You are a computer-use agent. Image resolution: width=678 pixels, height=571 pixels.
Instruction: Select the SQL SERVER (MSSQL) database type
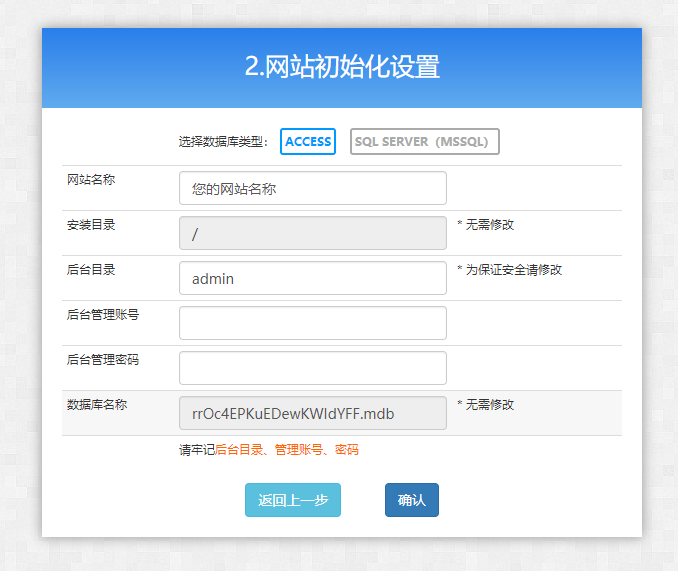(424, 142)
